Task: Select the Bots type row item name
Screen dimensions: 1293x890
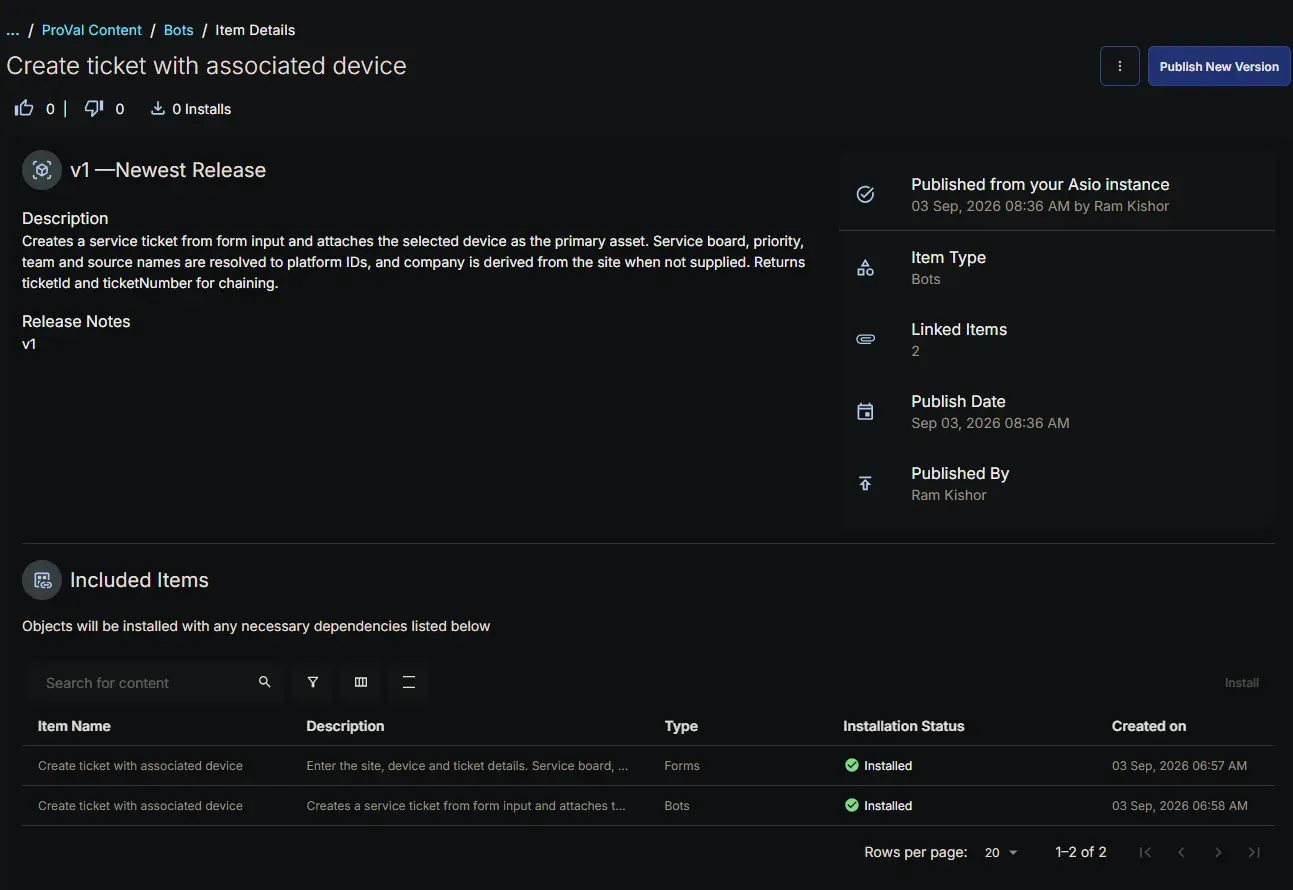Action: point(140,805)
